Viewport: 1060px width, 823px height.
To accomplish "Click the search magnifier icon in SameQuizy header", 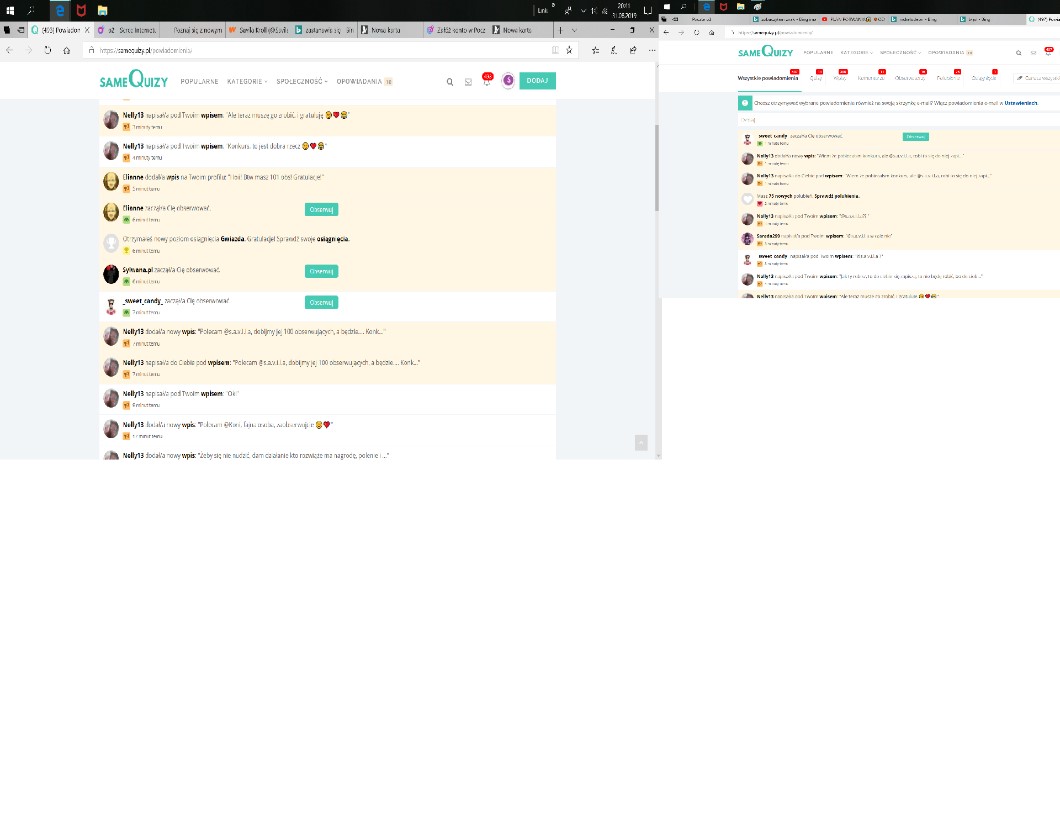I will point(449,82).
